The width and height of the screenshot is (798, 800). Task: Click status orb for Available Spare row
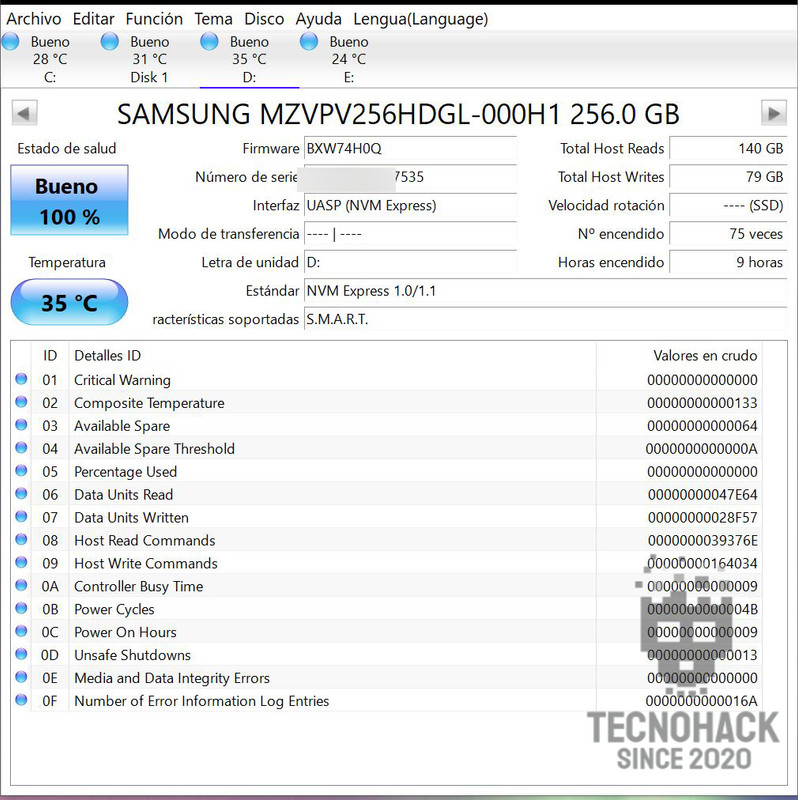pos(21,425)
